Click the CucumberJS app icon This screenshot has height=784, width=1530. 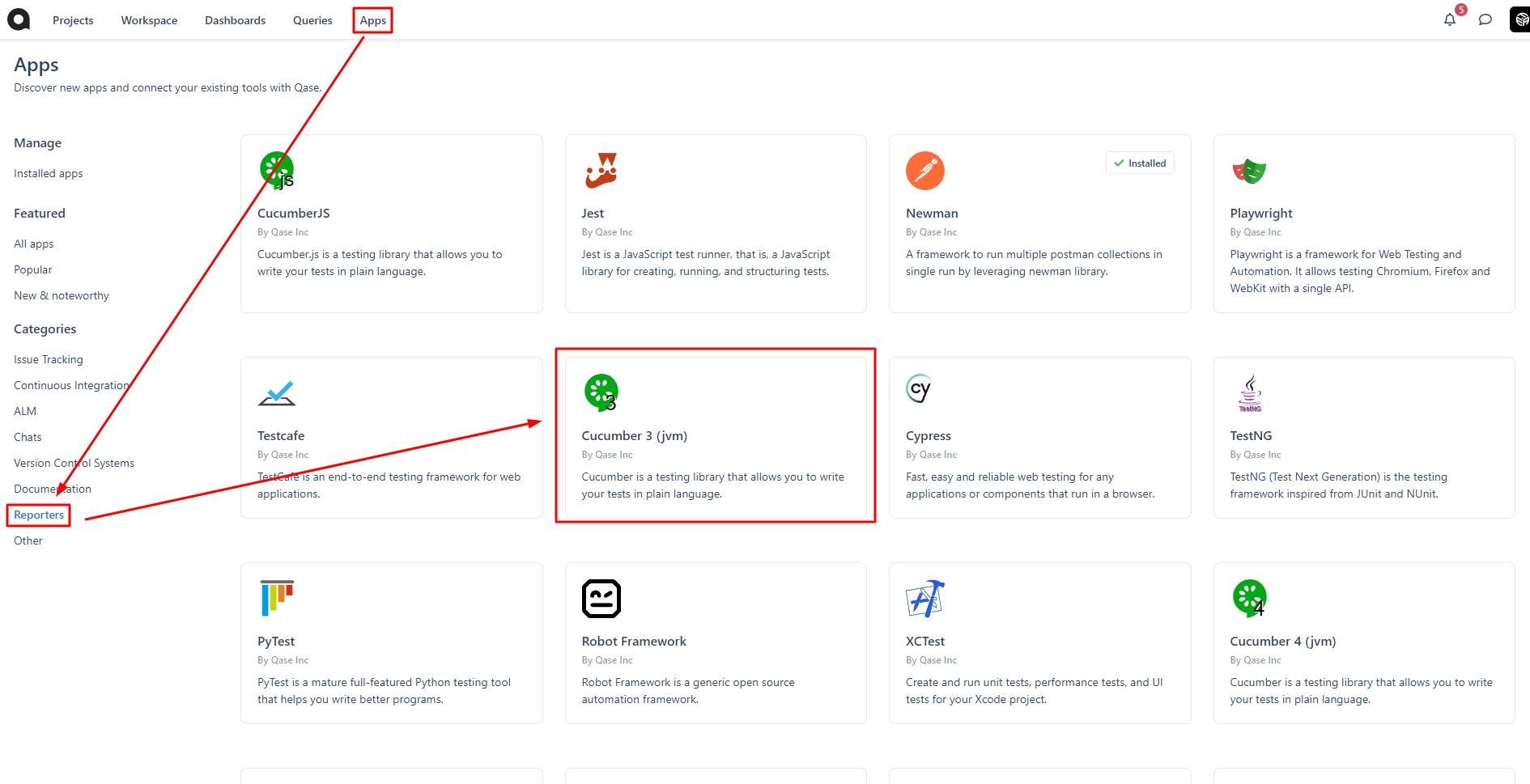(x=277, y=171)
